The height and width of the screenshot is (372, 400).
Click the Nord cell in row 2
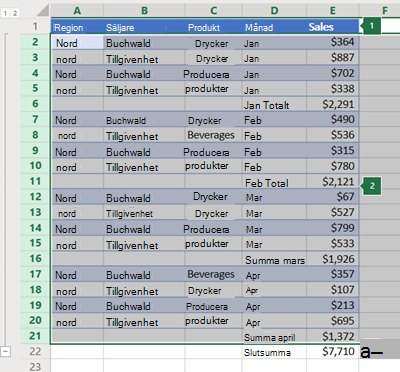pyautogui.click(x=77, y=43)
